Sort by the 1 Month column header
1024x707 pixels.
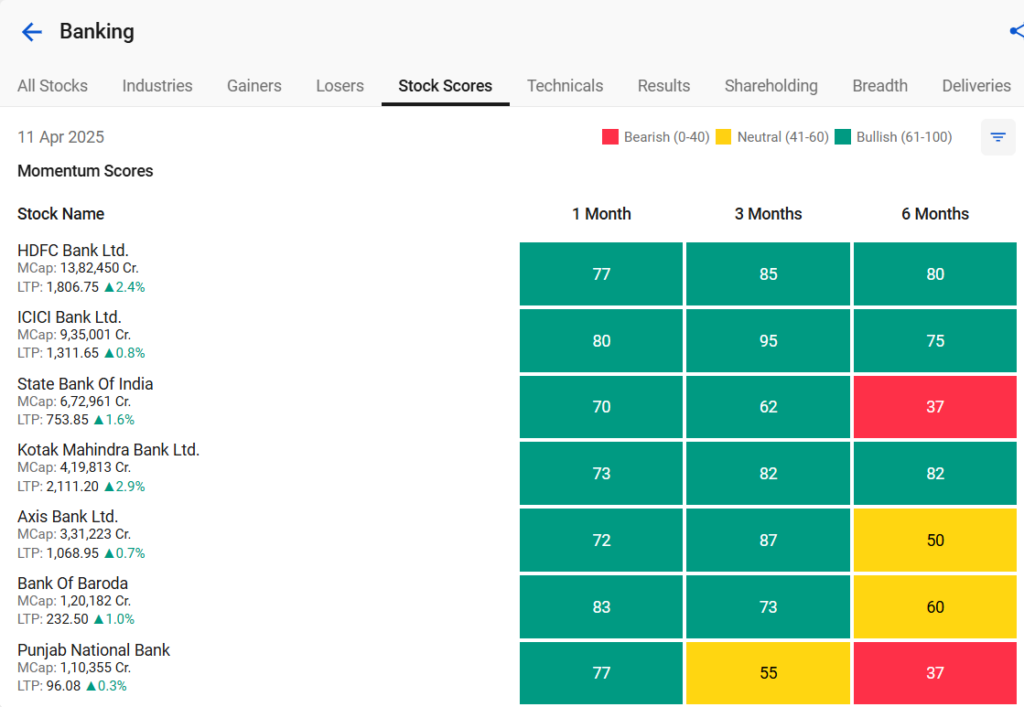(x=601, y=213)
